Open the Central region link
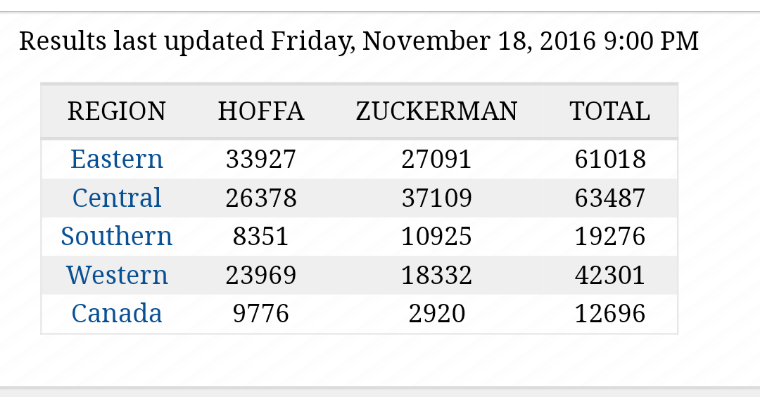This screenshot has height=397, width=760. [116, 198]
